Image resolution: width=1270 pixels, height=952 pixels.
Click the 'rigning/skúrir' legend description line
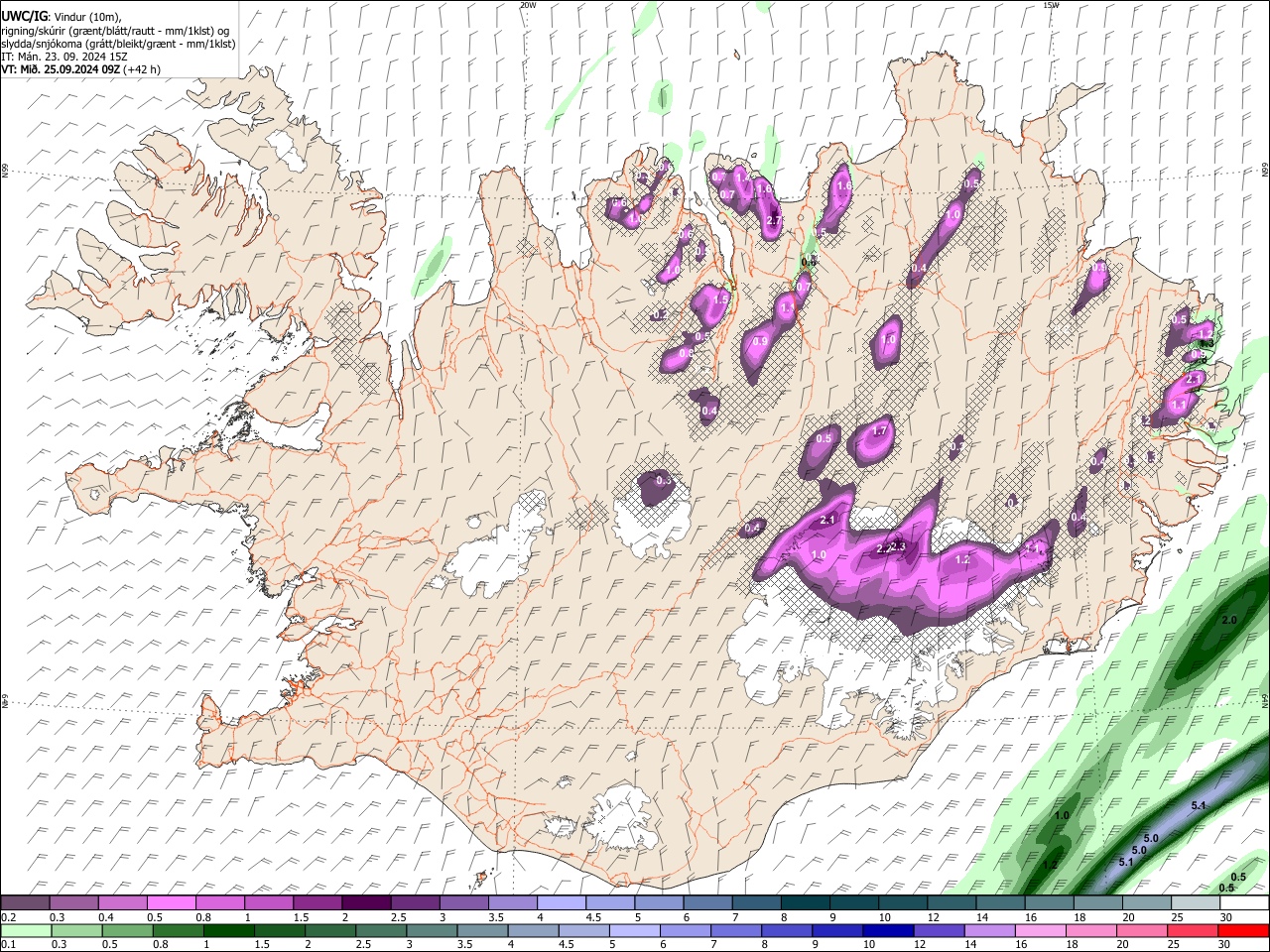117,31
